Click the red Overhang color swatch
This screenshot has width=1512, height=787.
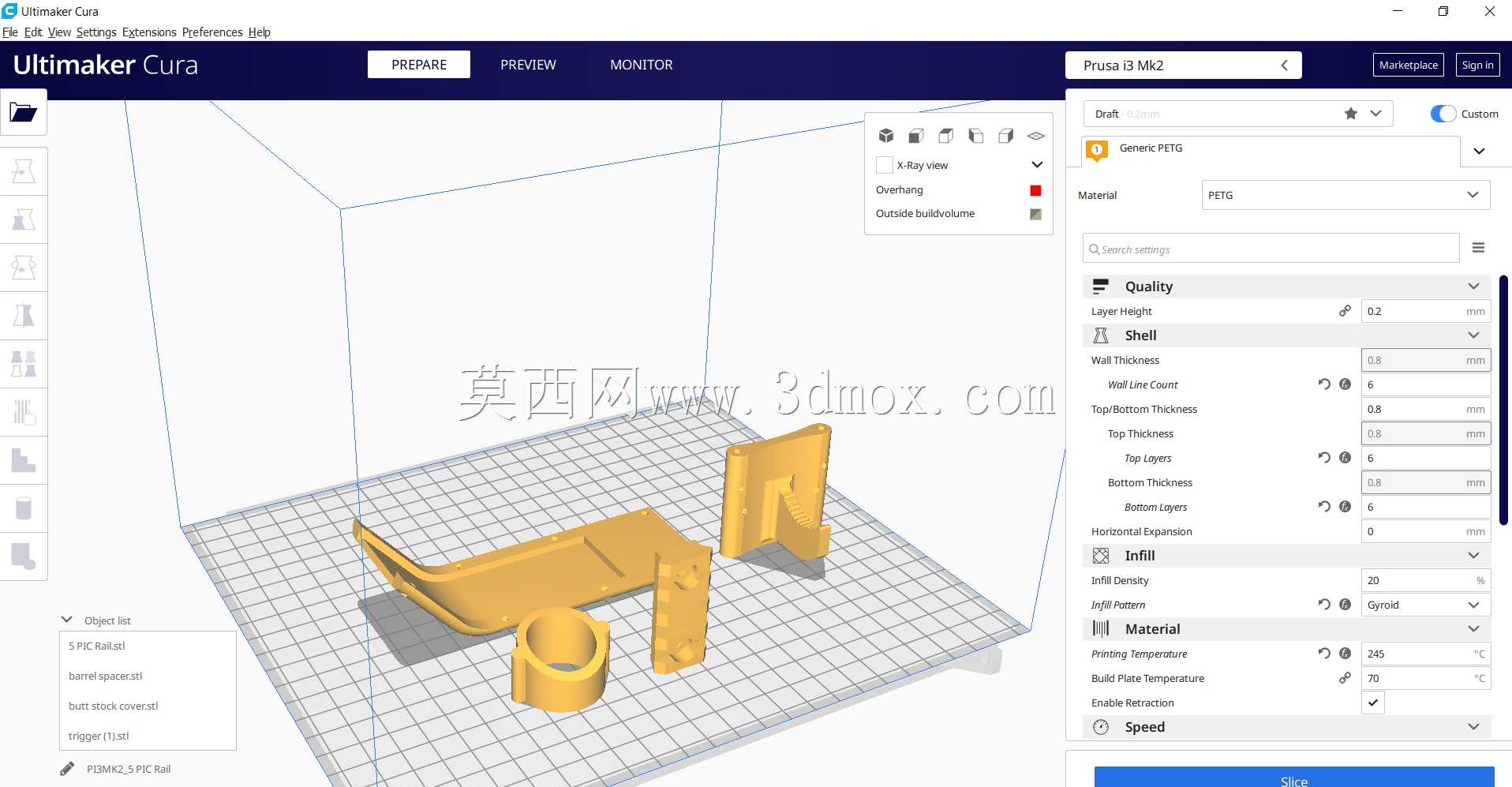pyautogui.click(x=1036, y=190)
